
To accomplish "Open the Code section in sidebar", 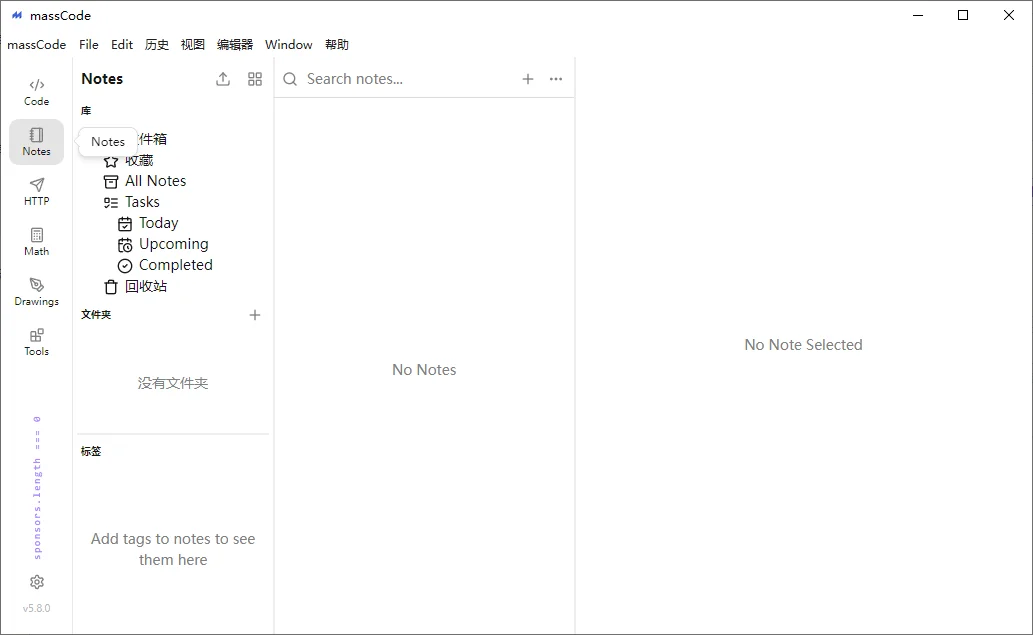I will coord(36,92).
